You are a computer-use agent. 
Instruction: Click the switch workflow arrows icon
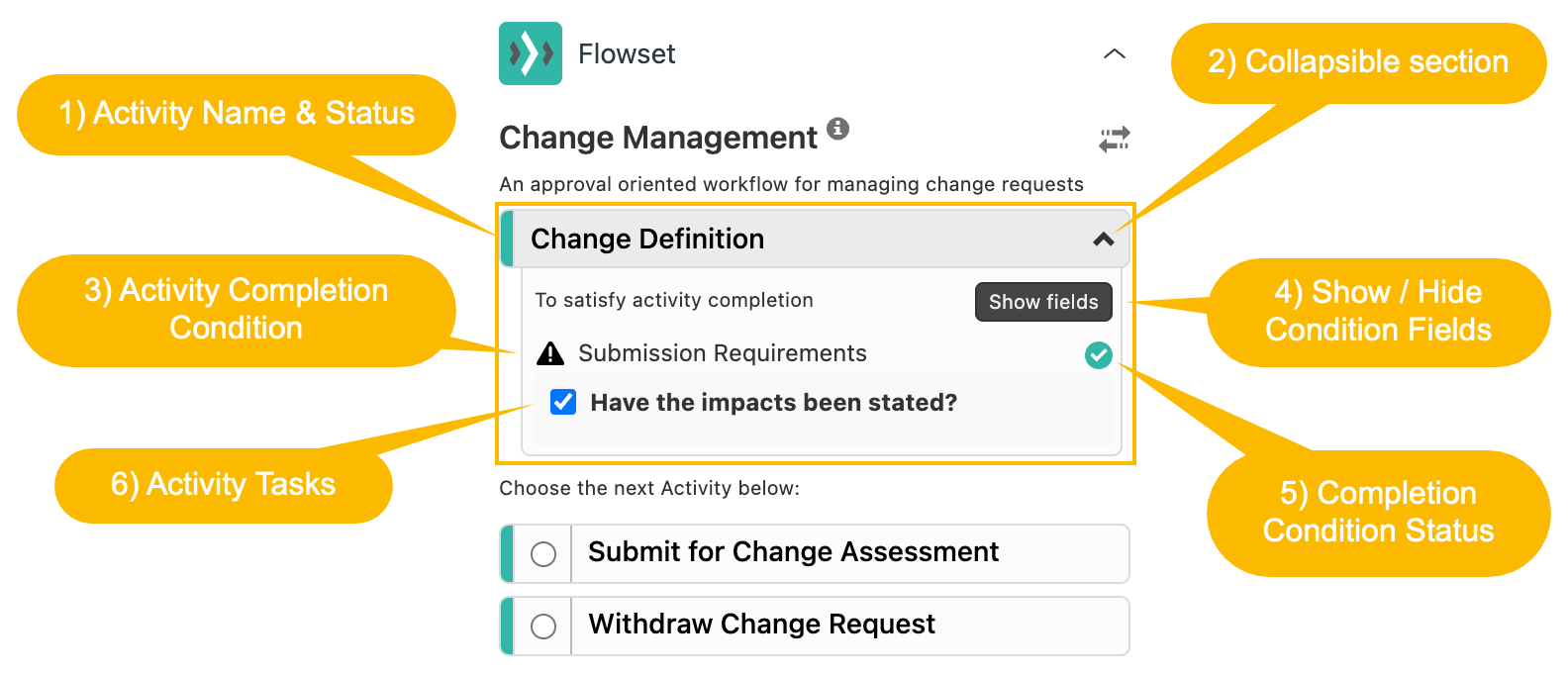coord(1115,140)
